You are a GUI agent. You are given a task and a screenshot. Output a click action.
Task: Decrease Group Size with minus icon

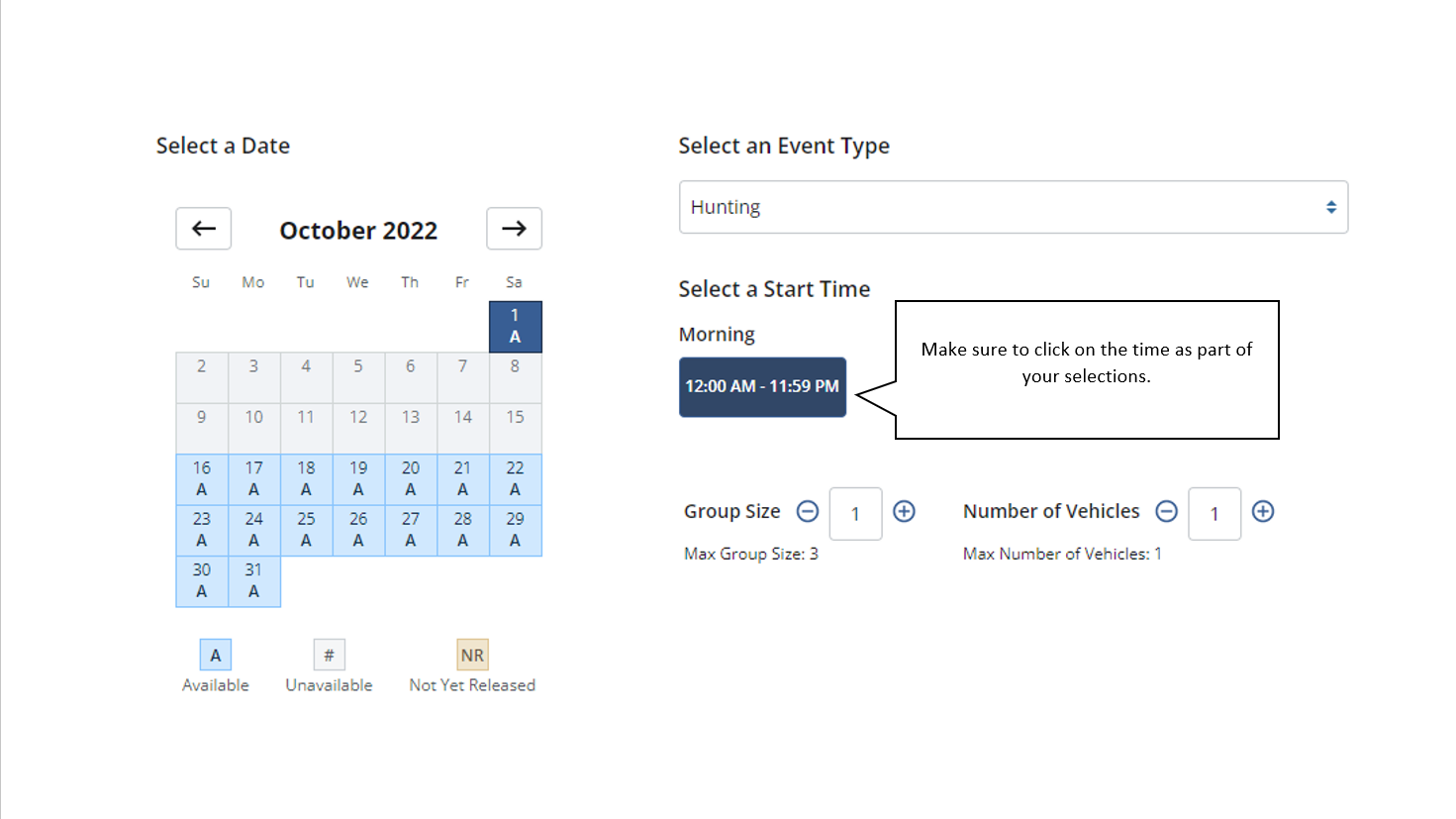[x=808, y=511]
